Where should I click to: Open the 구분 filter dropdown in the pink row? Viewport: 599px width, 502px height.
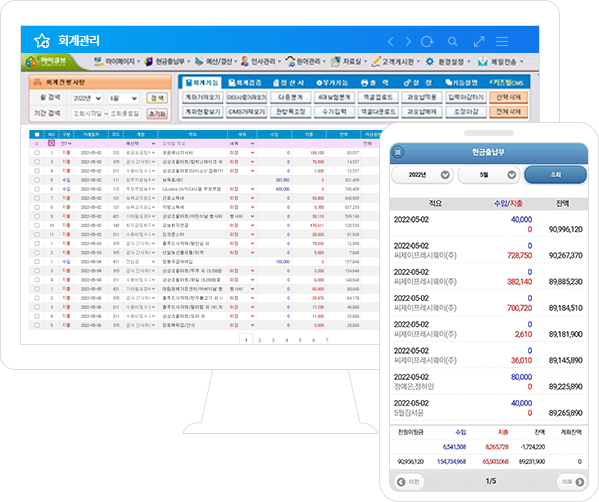pos(66,144)
